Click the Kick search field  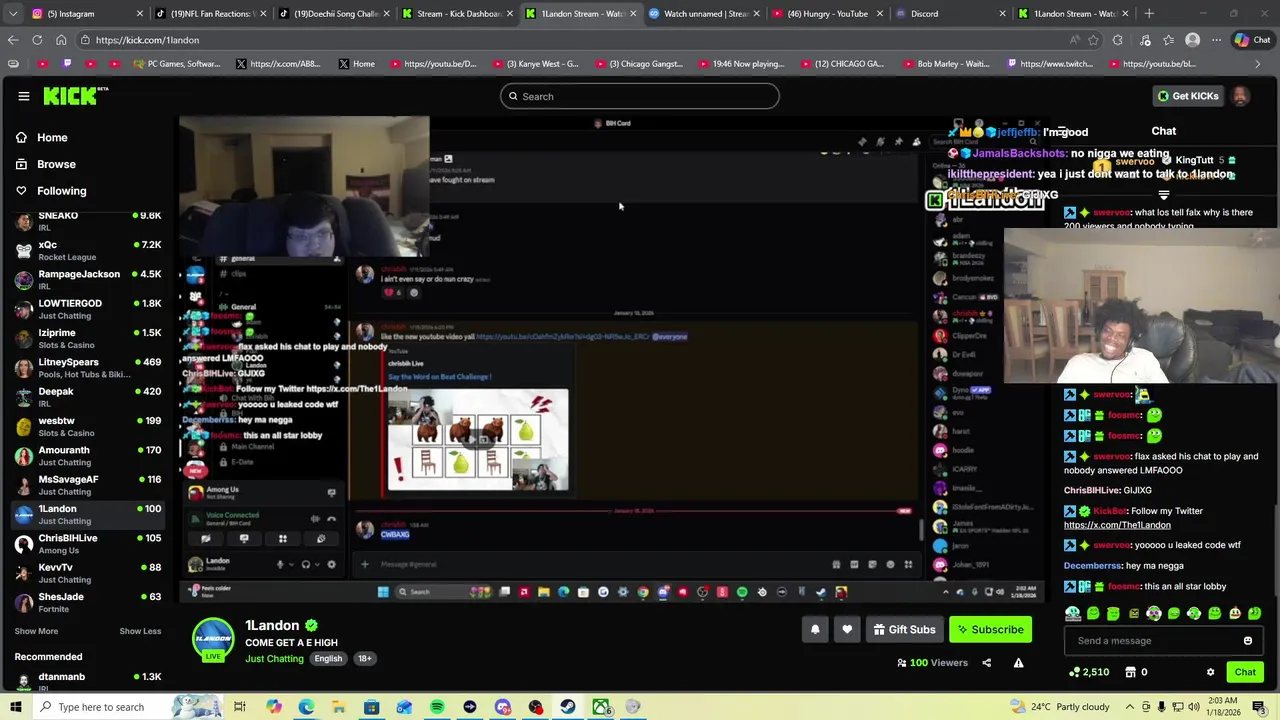[640, 96]
